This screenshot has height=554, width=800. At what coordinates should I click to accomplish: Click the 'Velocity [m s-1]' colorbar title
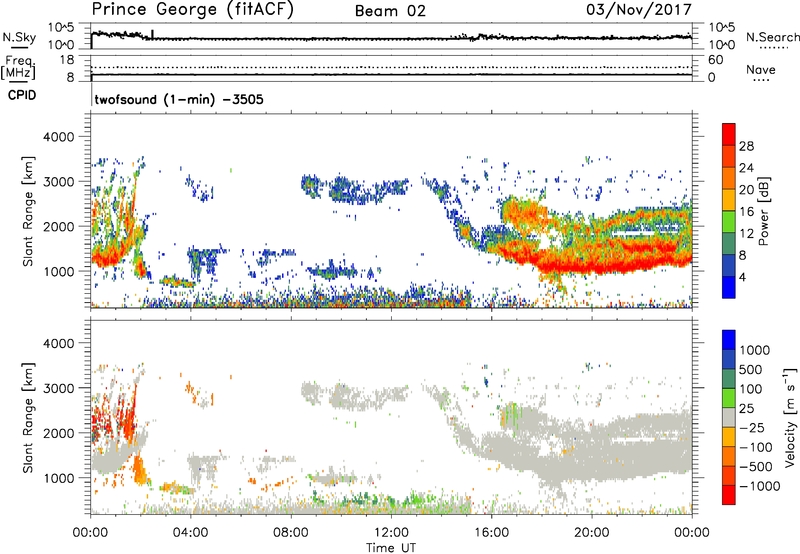[x=790, y=417]
